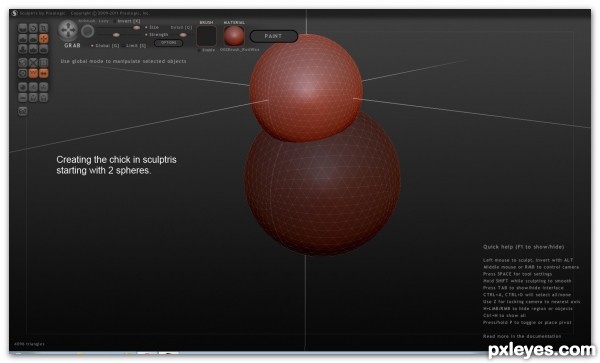The width and height of the screenshot is (600, 363).
Task: Click the 'CTRL+A, CTRL+D will select' line
Action: [x=527, y=295]
